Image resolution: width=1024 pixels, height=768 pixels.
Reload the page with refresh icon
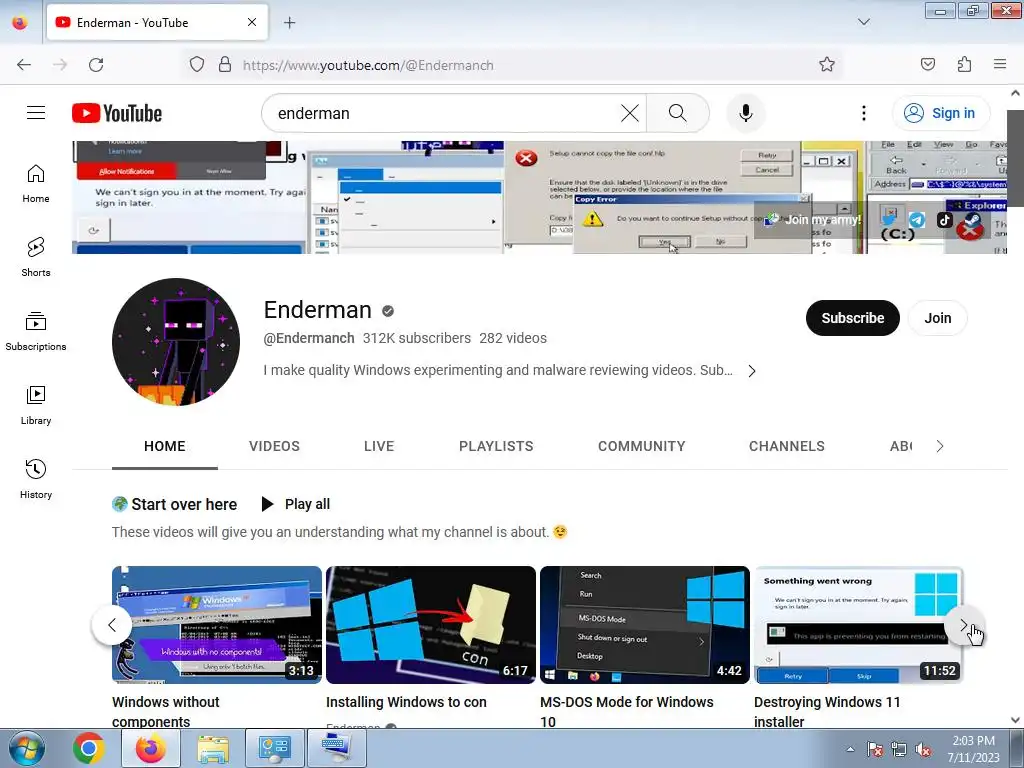coord(96,65)
